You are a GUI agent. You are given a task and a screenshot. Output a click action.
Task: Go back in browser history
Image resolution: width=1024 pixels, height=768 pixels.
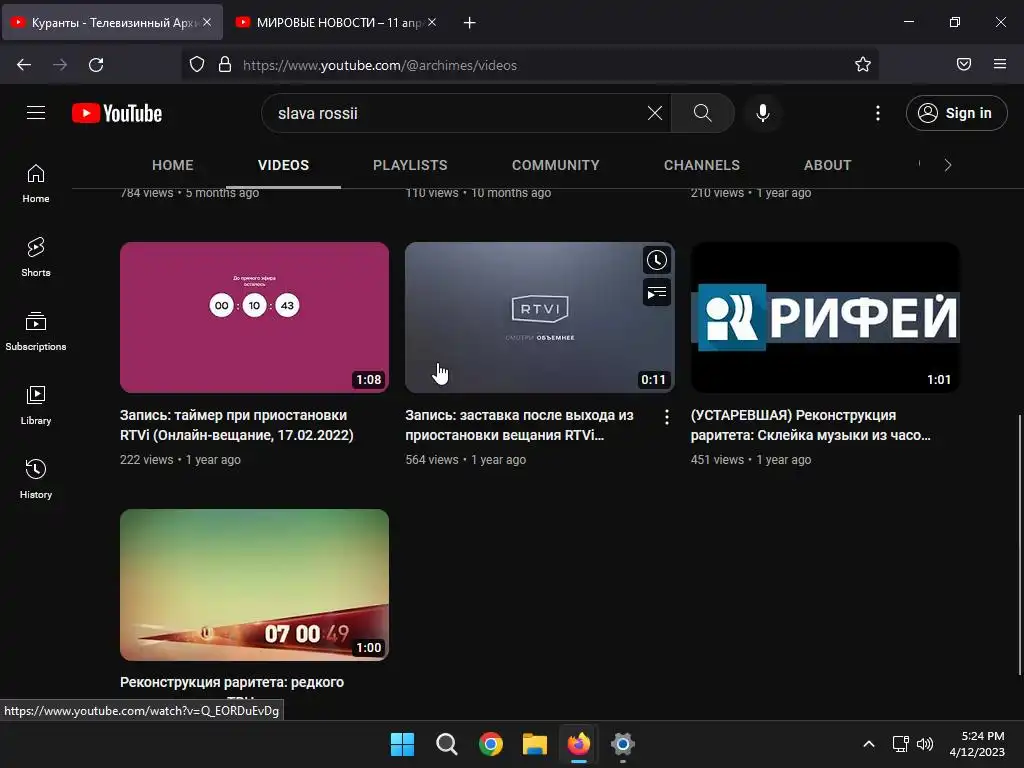(24, 65)
